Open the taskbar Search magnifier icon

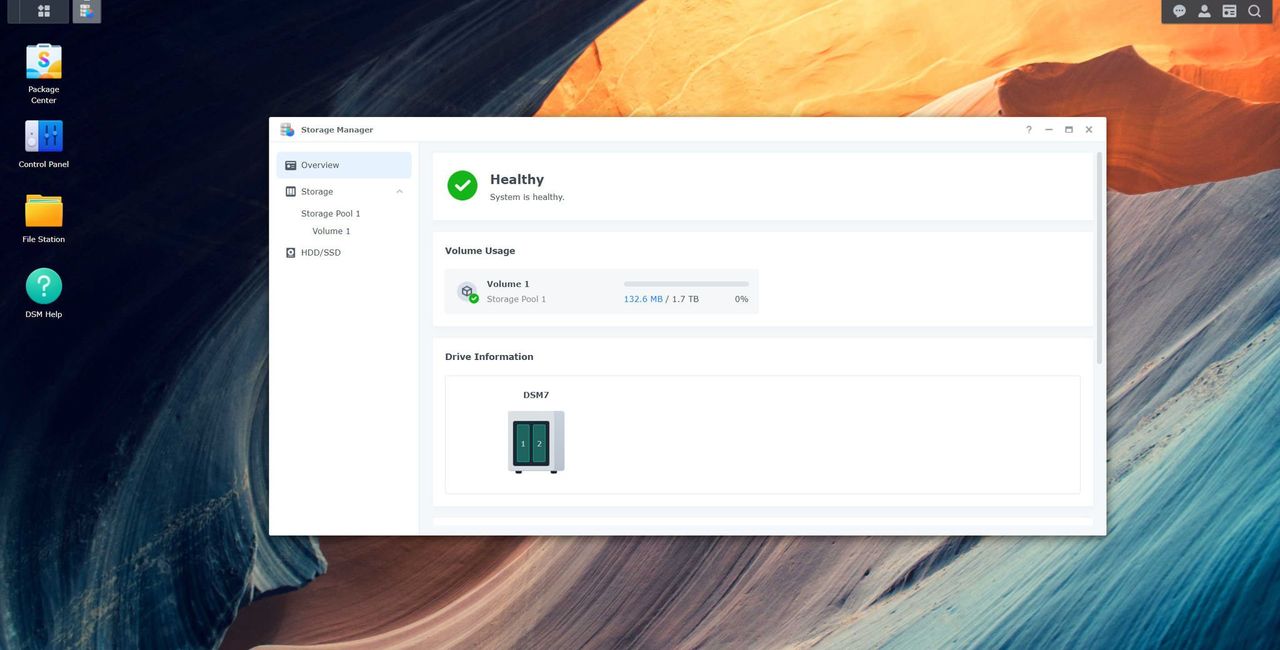[x=1254, y=11]
